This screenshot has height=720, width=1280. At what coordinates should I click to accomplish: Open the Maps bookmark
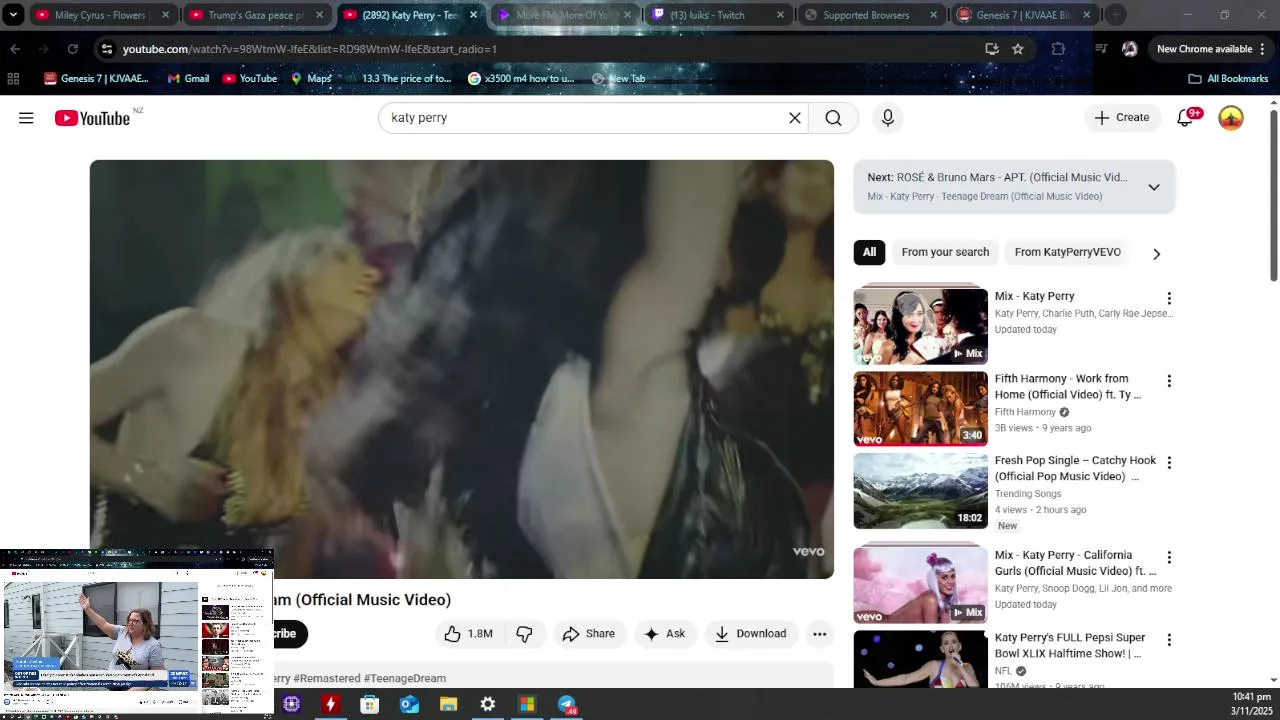(311, 79)
